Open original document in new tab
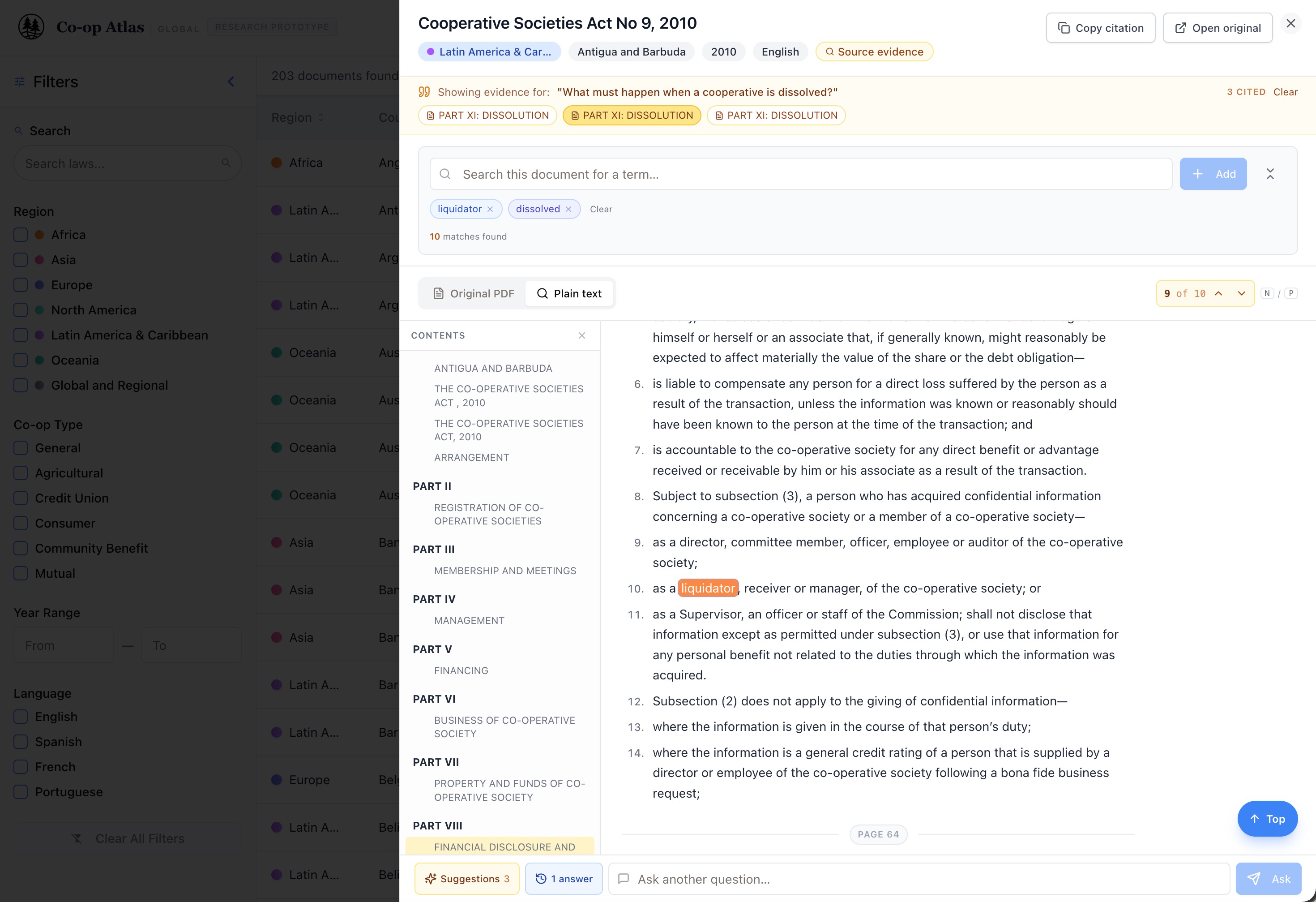 tap(1218, 28)
